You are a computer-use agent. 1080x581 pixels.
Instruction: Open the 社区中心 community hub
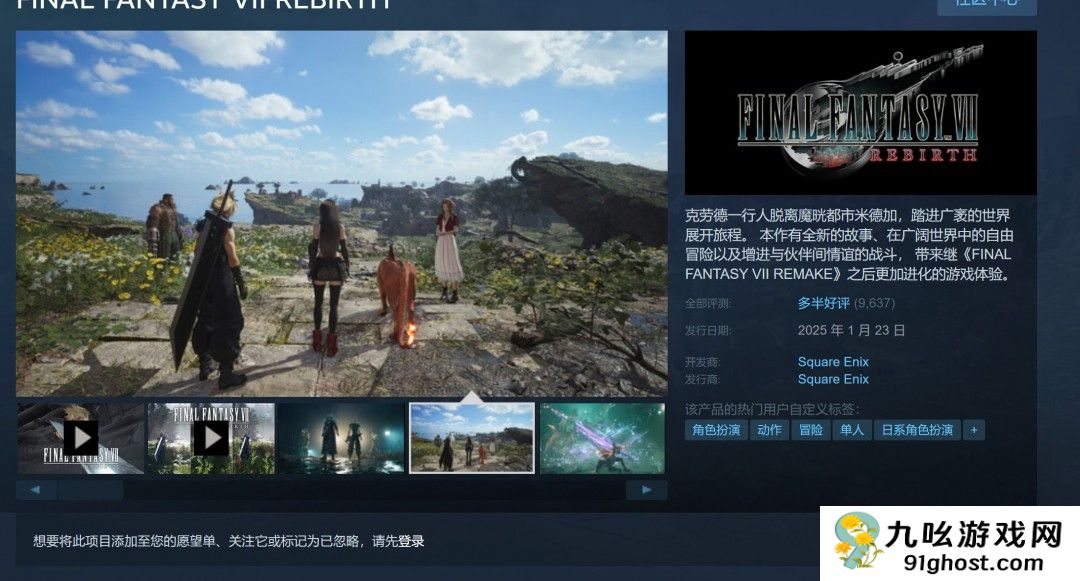point(985,6)
